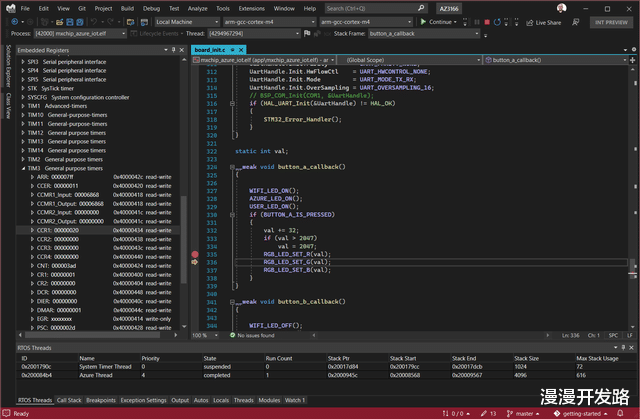Restart debugging with the circular arrow
Image resolution: width=640 pixels, height=419 pixels.
(497, 22)
